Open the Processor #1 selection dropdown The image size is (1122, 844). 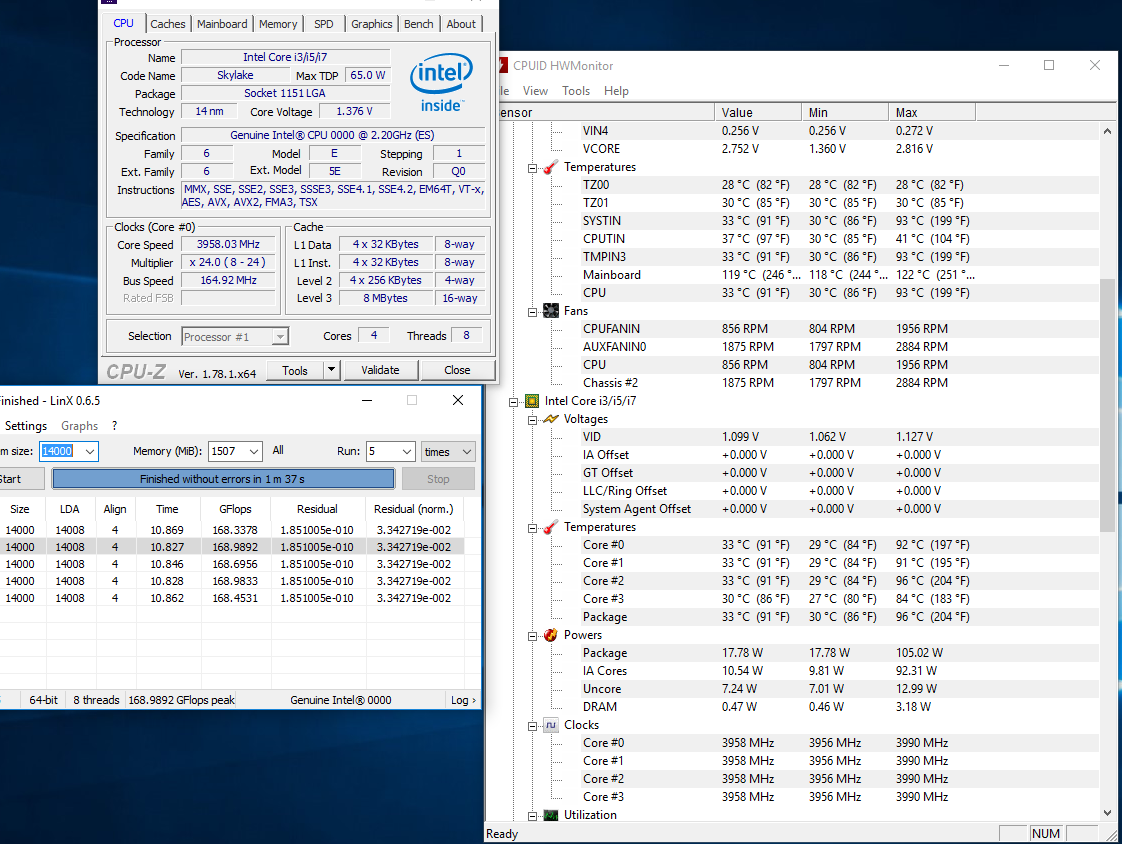(280, 336)
